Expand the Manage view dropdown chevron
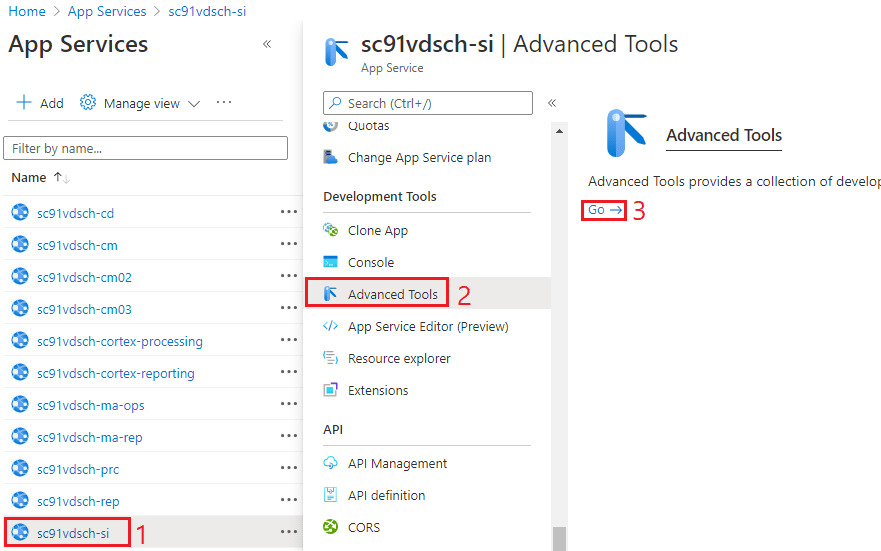The height and width of the screenshot is (551, 881). click(x=194, y=104)
